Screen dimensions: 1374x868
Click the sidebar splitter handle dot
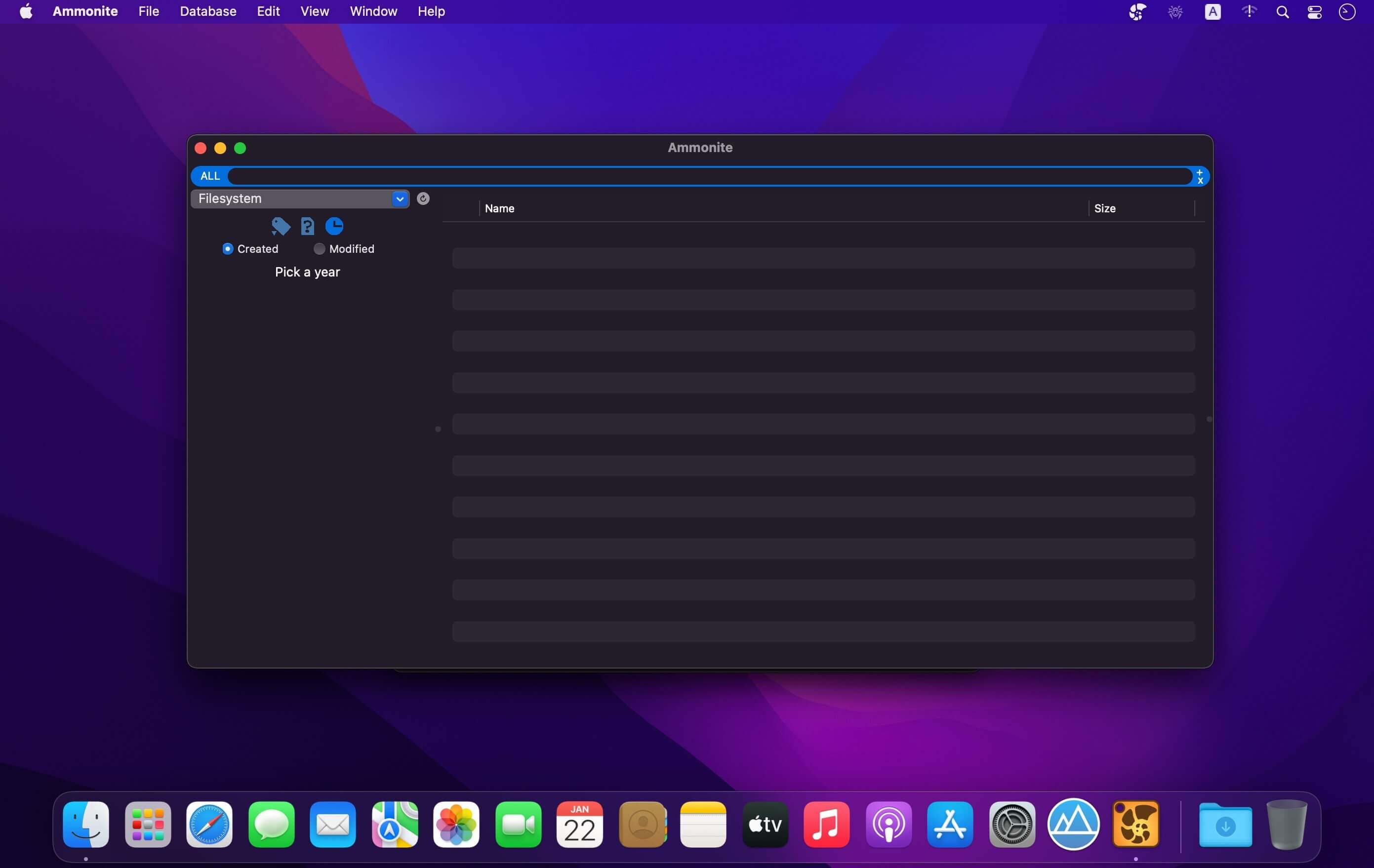[438, 429]
